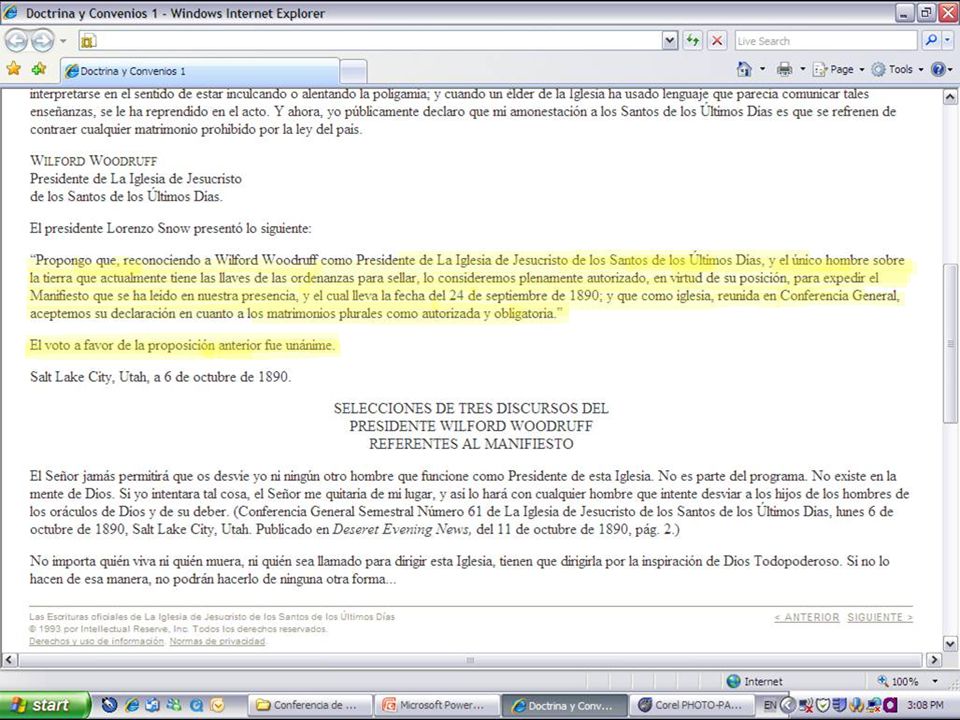This screenshot has height=720, width=960.
Task: Open Normas de privacidad link
Action: coord(217,641)
